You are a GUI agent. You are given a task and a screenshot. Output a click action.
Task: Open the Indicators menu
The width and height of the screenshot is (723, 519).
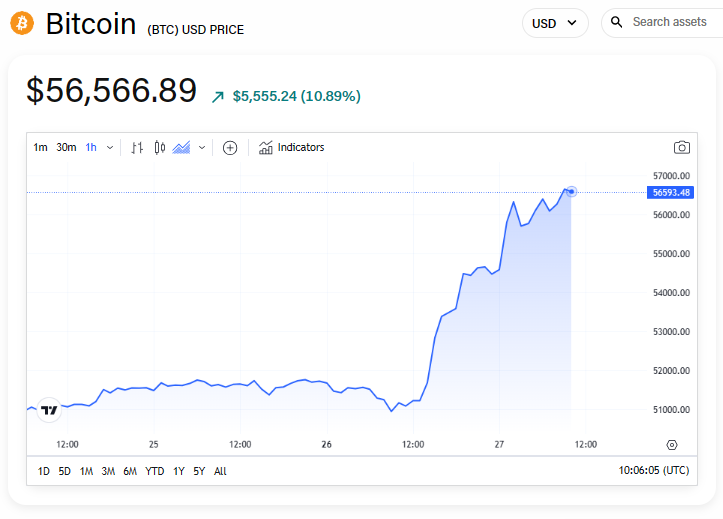pos(291,148)
